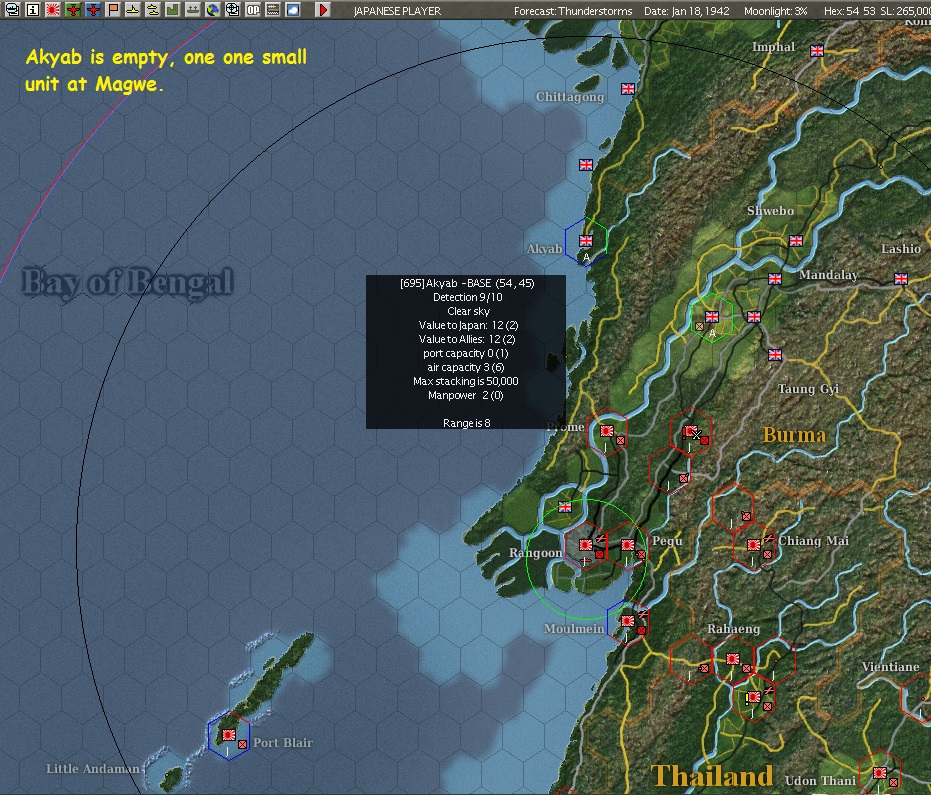Open the single ship list icon
This screenshot has height=795, width=931.
[x=133, y=9]
